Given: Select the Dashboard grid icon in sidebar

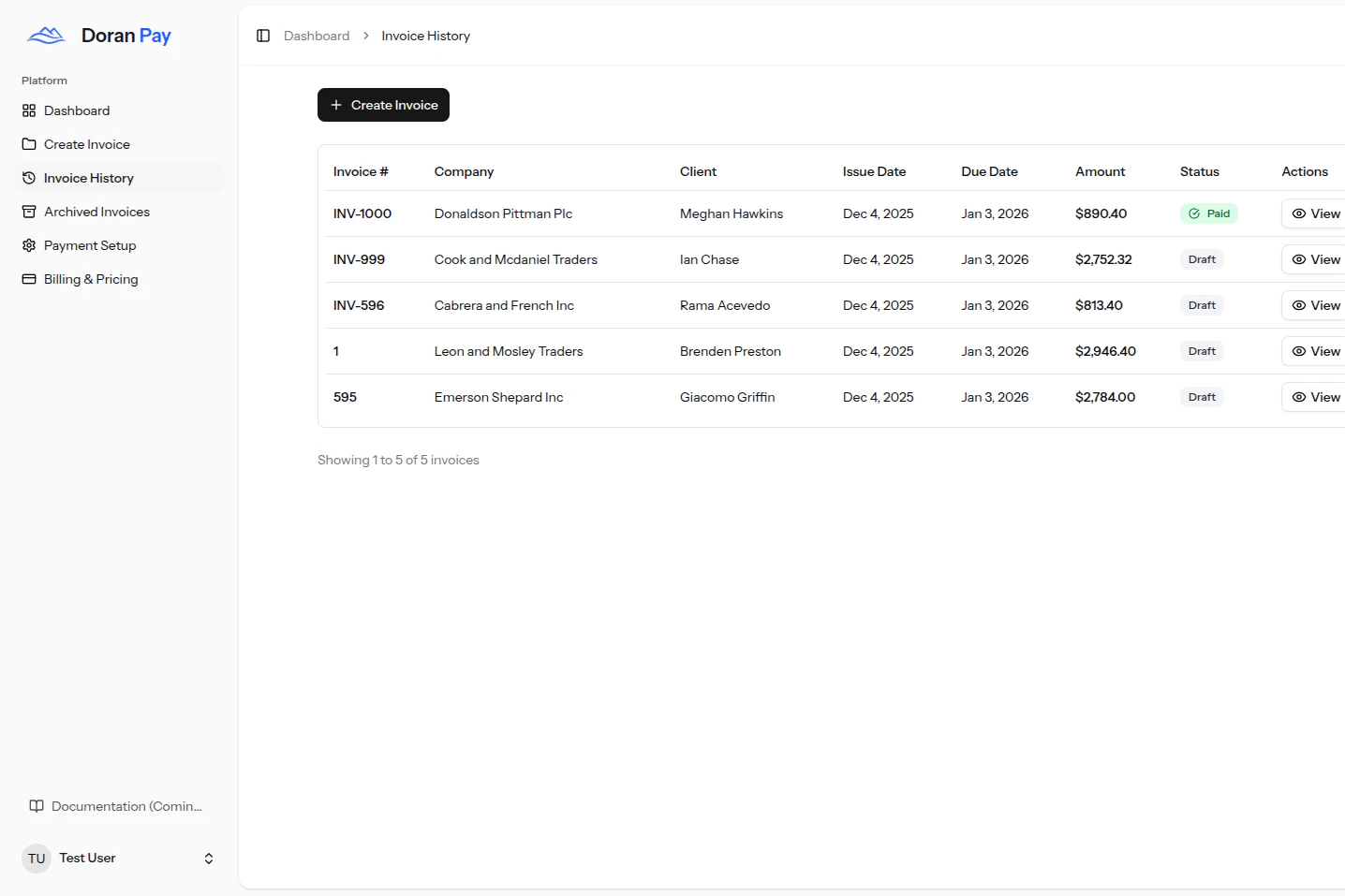Looking at the screenshot, I should [x=29, y=110].
